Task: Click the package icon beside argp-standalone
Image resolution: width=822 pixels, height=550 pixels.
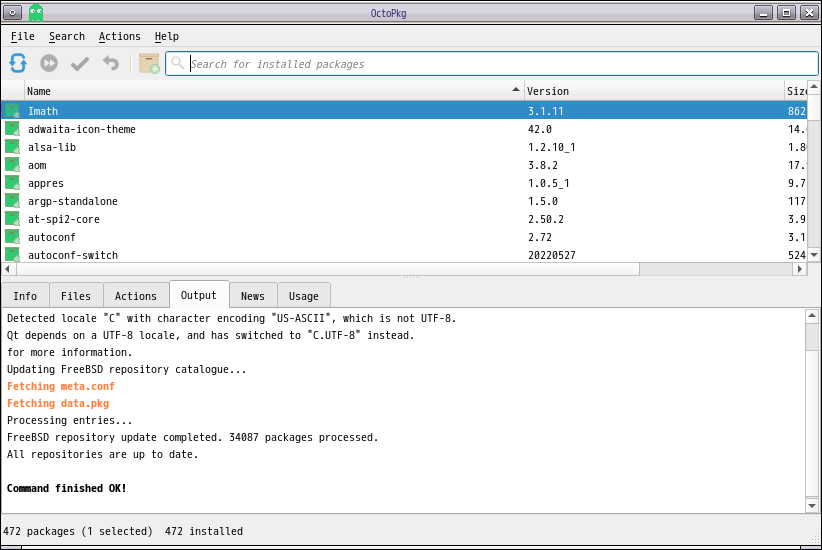Action: (13, 201)
